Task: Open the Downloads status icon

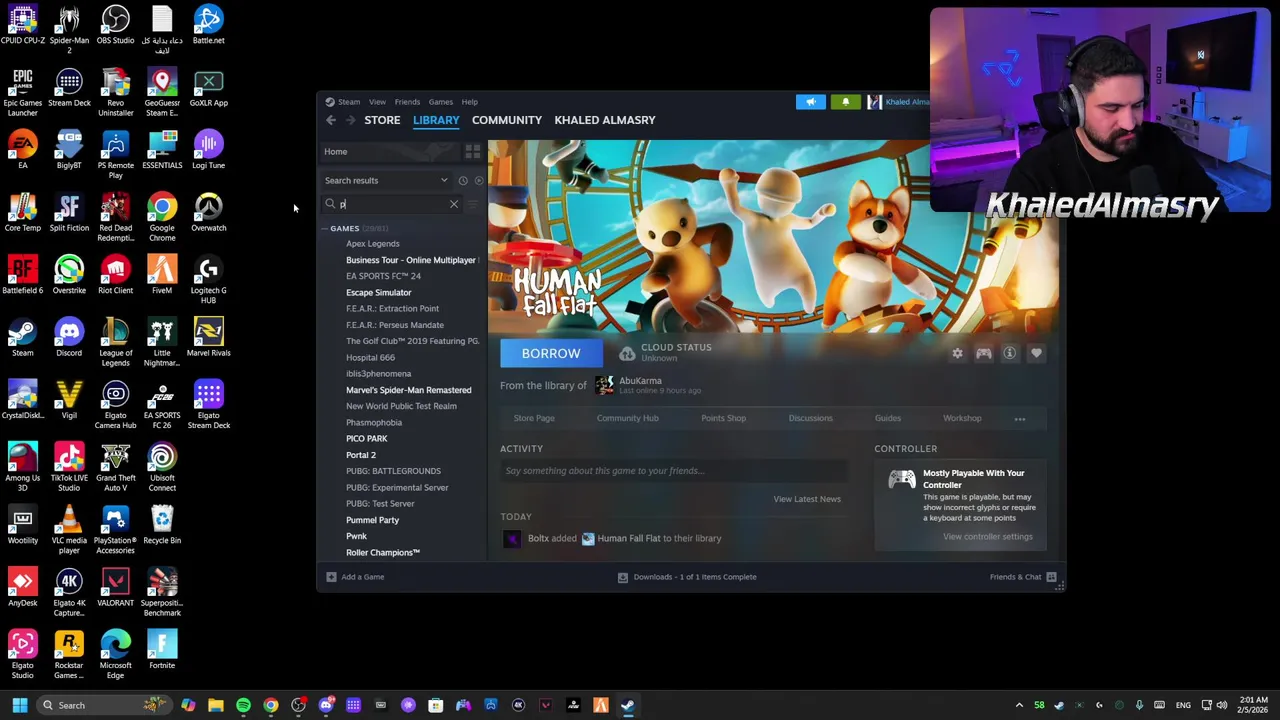Action: [622, 577]
